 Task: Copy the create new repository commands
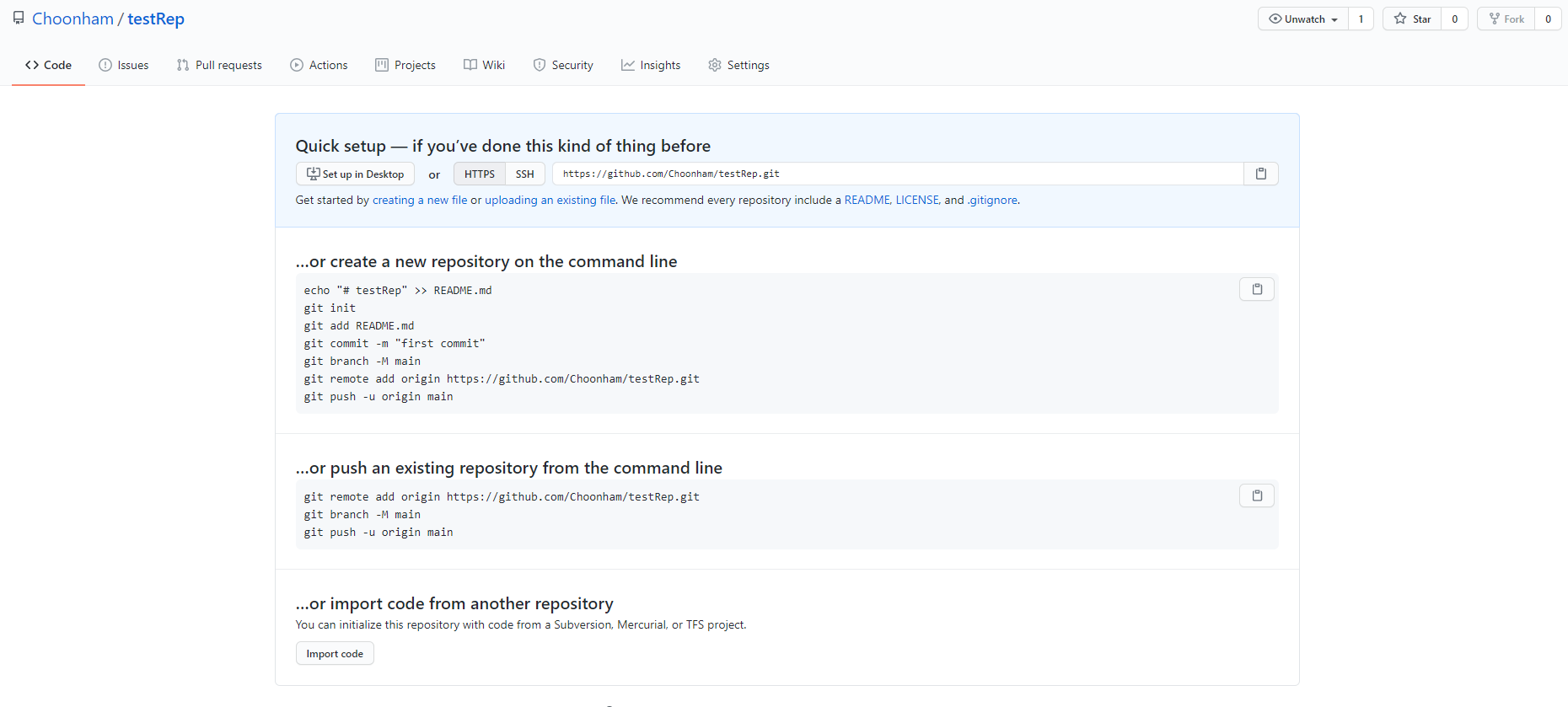(1257, 289)
